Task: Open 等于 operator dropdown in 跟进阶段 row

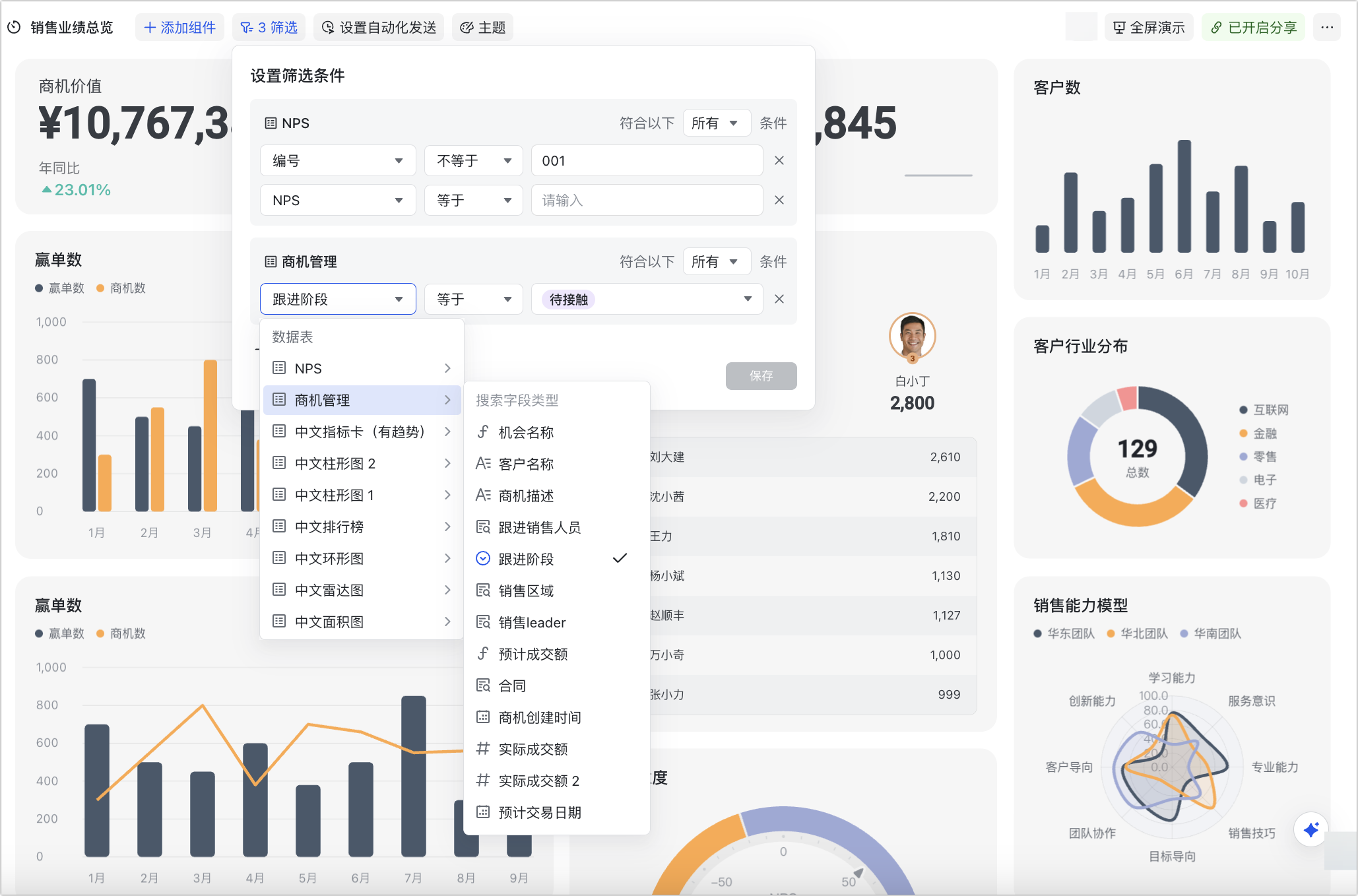Action: [474, 300]
